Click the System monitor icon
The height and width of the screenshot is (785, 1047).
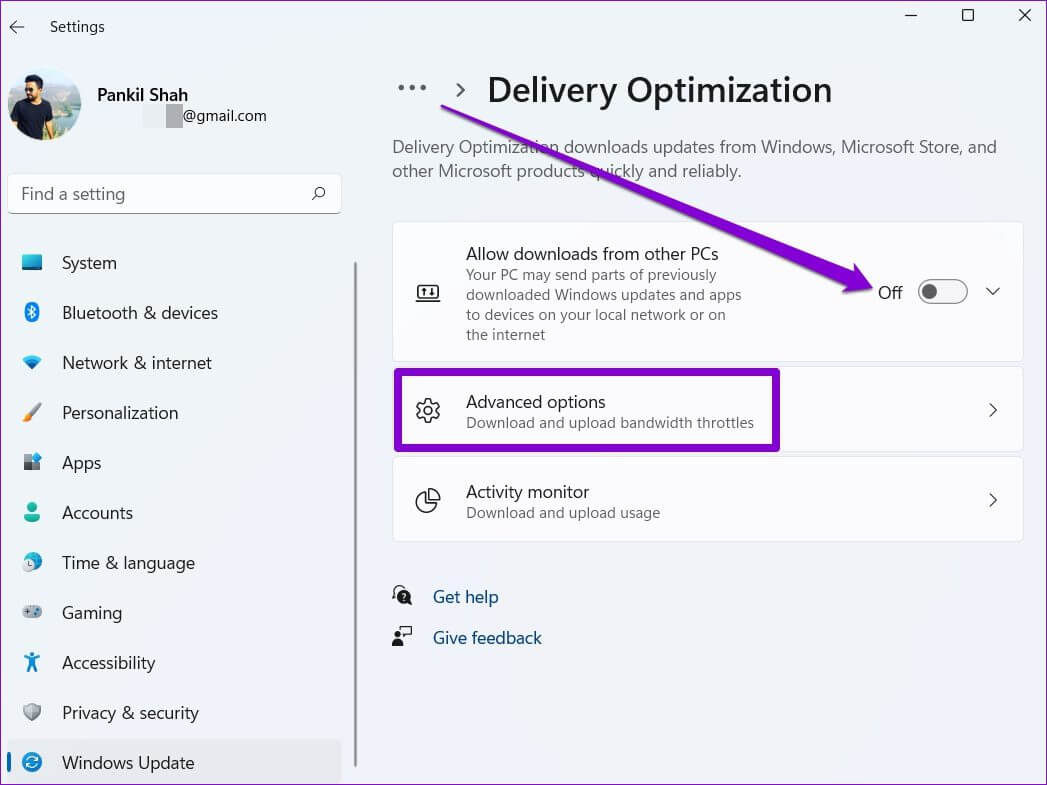pos(32,262)
